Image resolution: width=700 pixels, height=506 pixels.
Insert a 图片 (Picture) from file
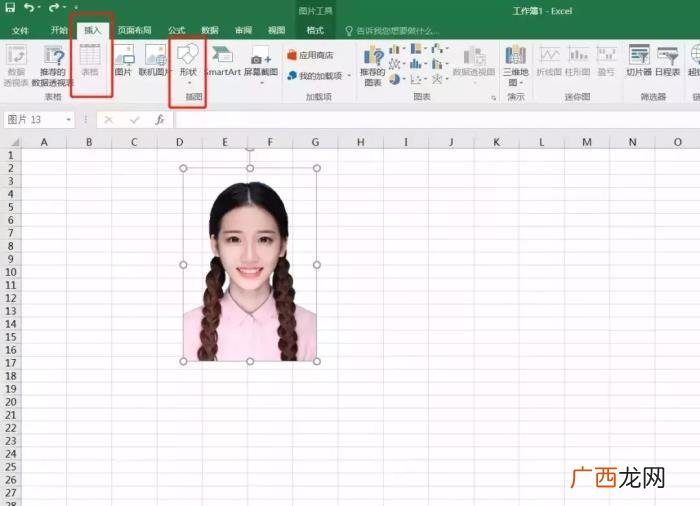pos(124,60)
